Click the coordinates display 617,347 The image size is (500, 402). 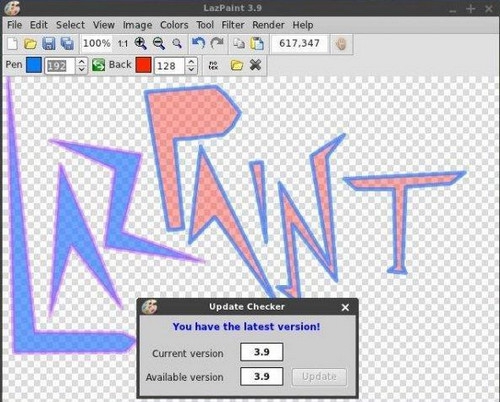pyautogui.click(x=299, y=43)
